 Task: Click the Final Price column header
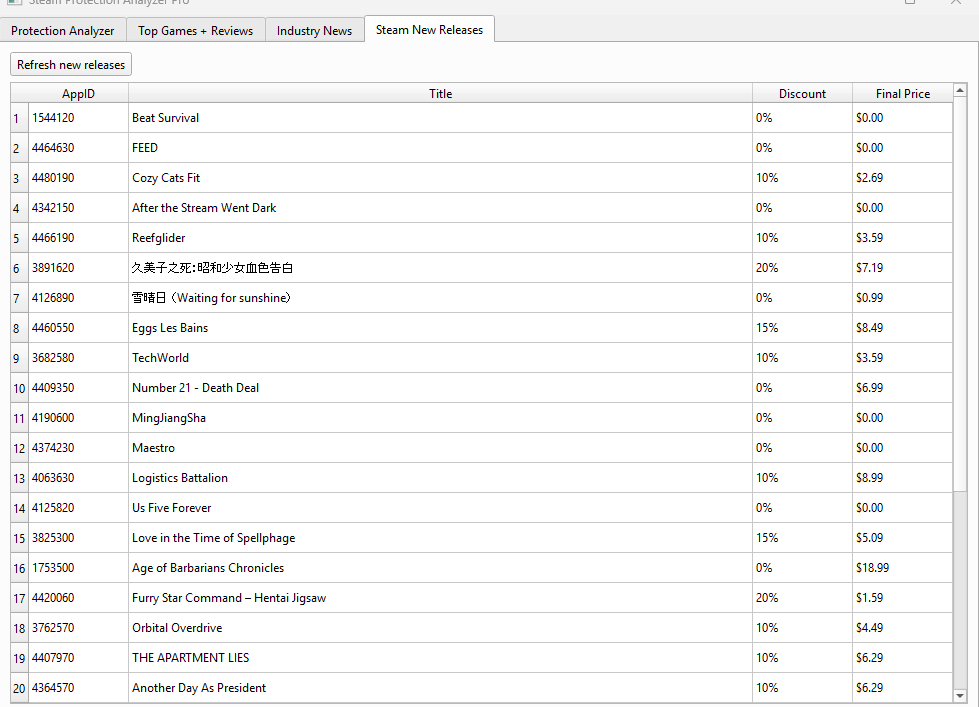pyautogui.click(x=902, y=93)
